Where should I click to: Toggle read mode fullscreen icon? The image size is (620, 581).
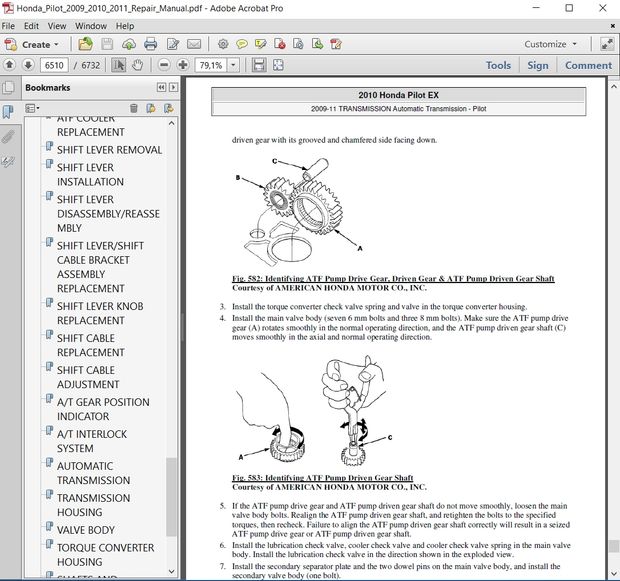pos(607,44)
